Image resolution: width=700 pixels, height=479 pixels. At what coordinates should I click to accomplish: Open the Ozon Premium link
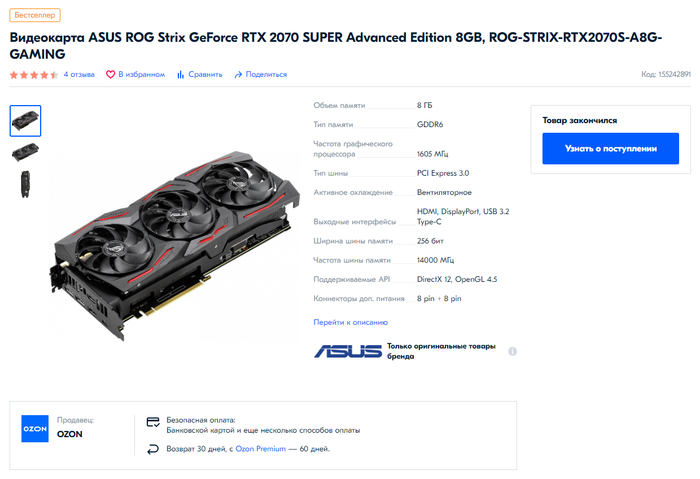(x=260, y=449)
